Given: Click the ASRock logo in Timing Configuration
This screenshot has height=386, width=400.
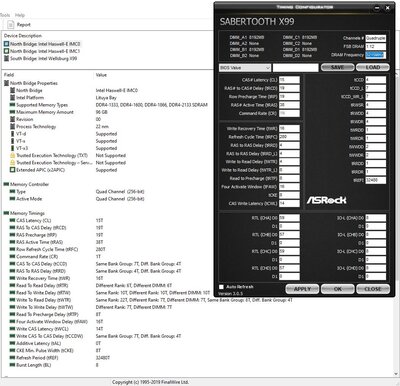Looking at the screenshot, I should 326,200.
